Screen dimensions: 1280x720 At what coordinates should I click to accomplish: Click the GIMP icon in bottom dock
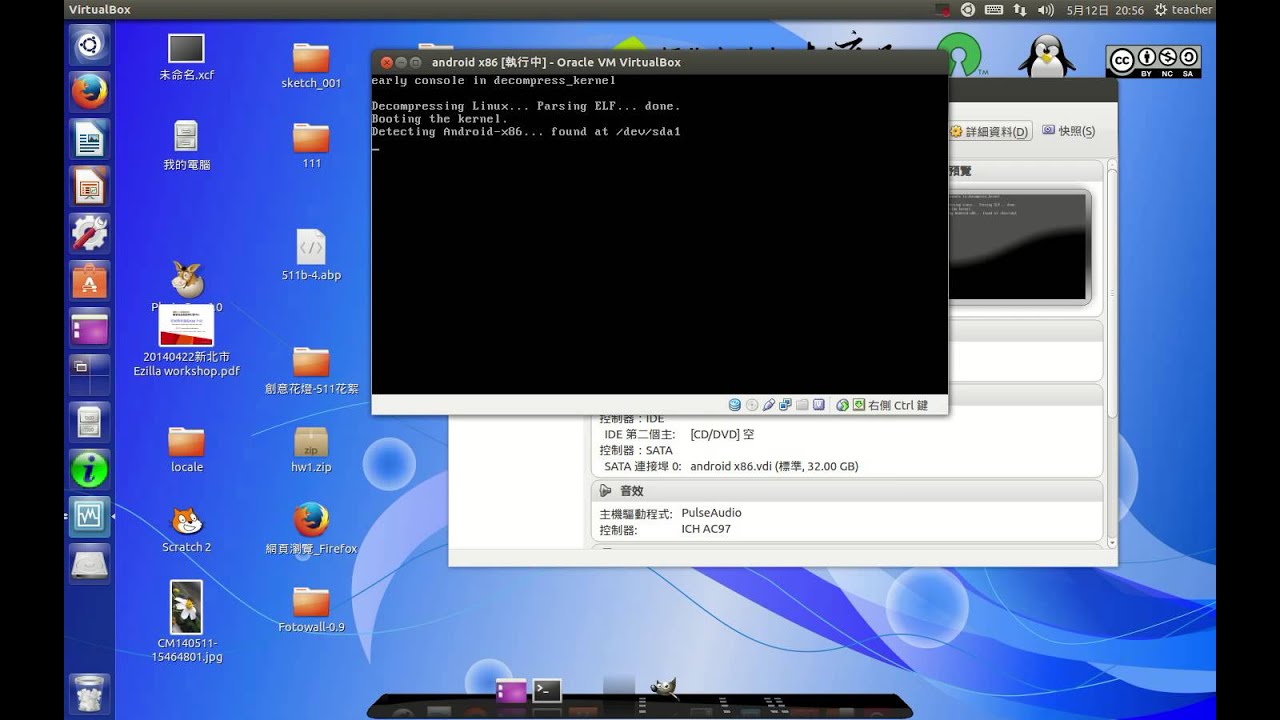663,688
